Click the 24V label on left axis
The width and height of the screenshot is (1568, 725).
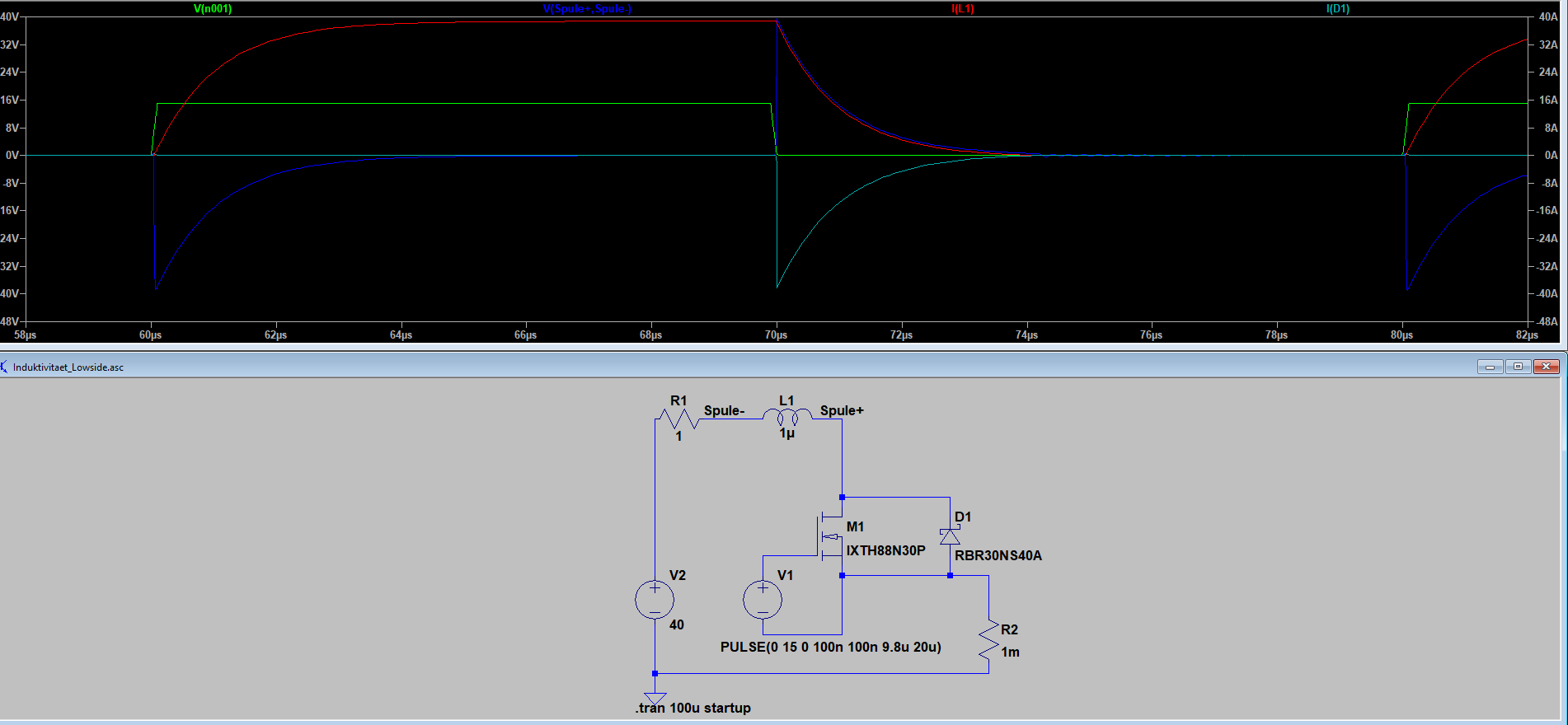[9, 72]
